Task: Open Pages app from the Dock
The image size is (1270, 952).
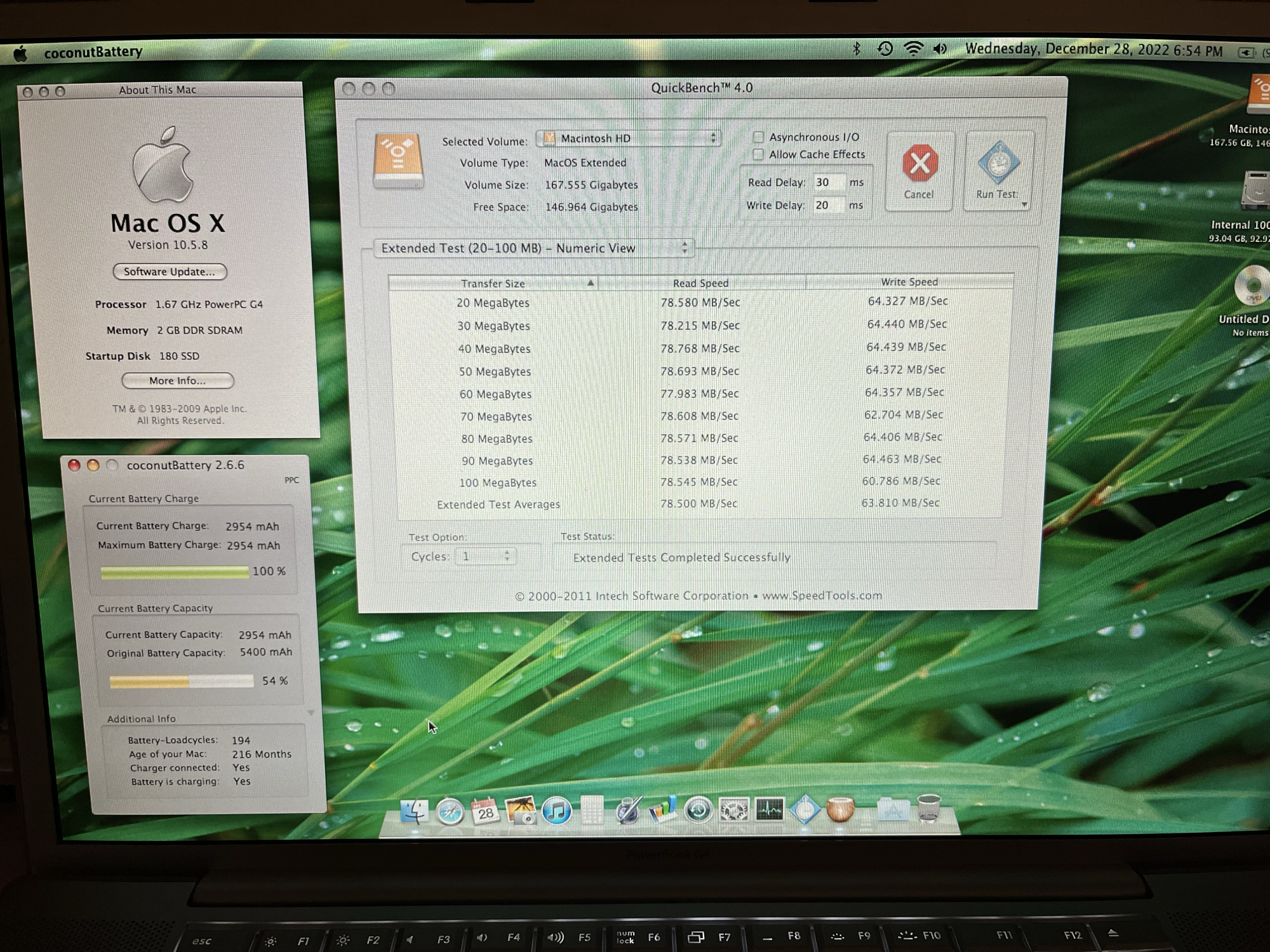Action: pos(628,810)
